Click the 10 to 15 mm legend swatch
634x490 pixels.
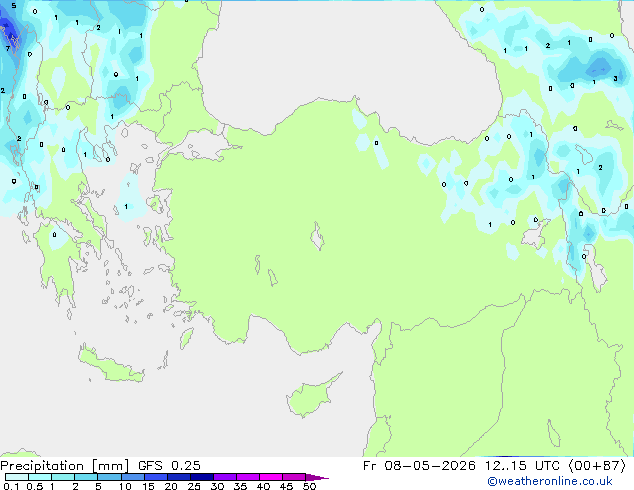click(x=133, y=477)
